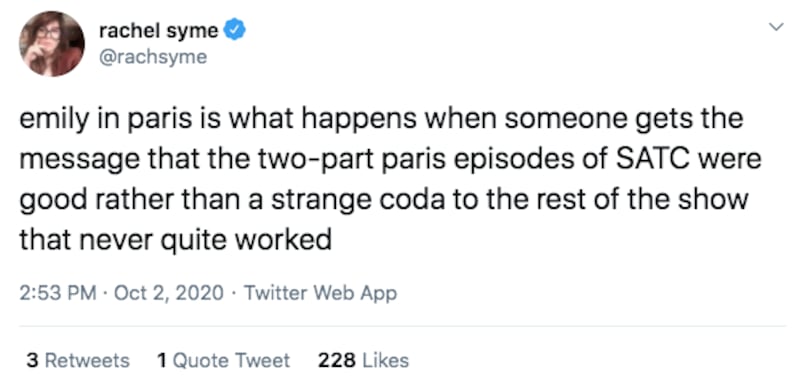View the 3 Retweets list
800x389 pixels.
[78, 360]
